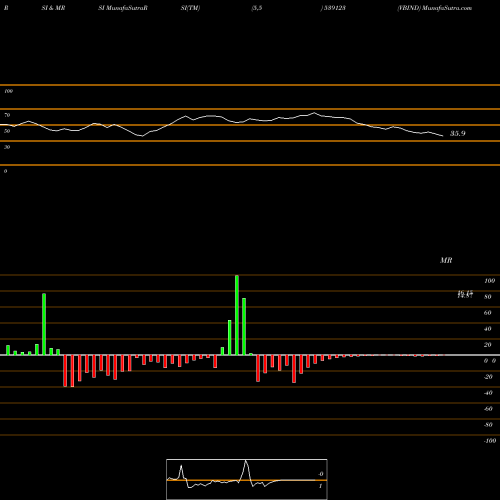
Task: Click MR axis label 20 on right
Action: tap(488, 345)
